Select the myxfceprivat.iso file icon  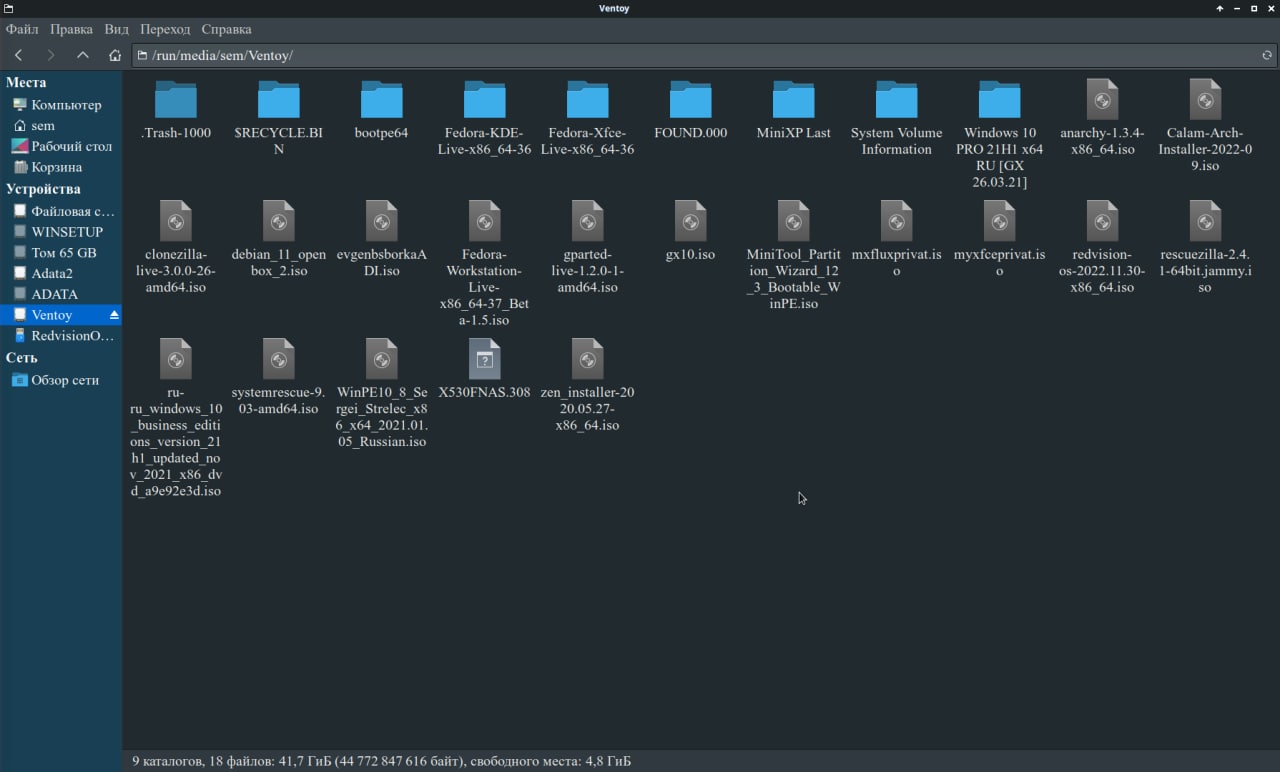pos(999,221)
